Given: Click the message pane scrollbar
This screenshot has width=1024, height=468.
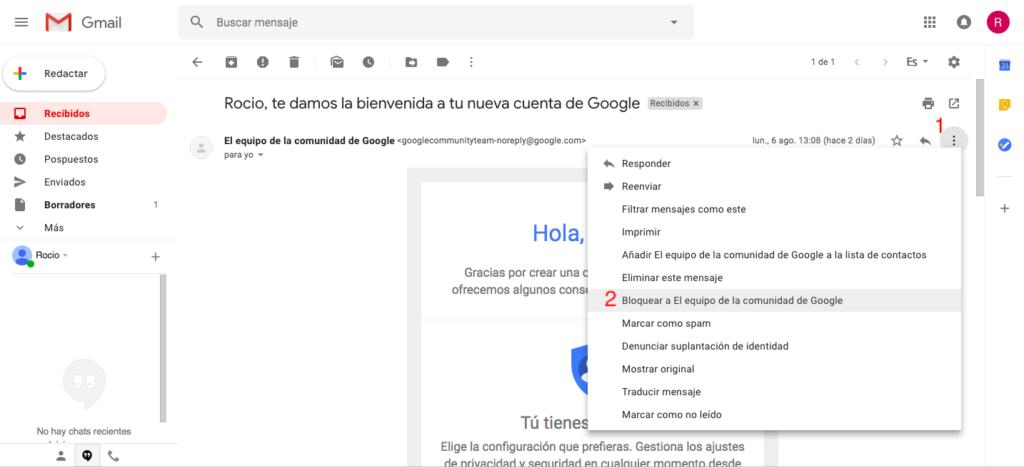Looking at the screenshot, I should (x=979, y=137).
